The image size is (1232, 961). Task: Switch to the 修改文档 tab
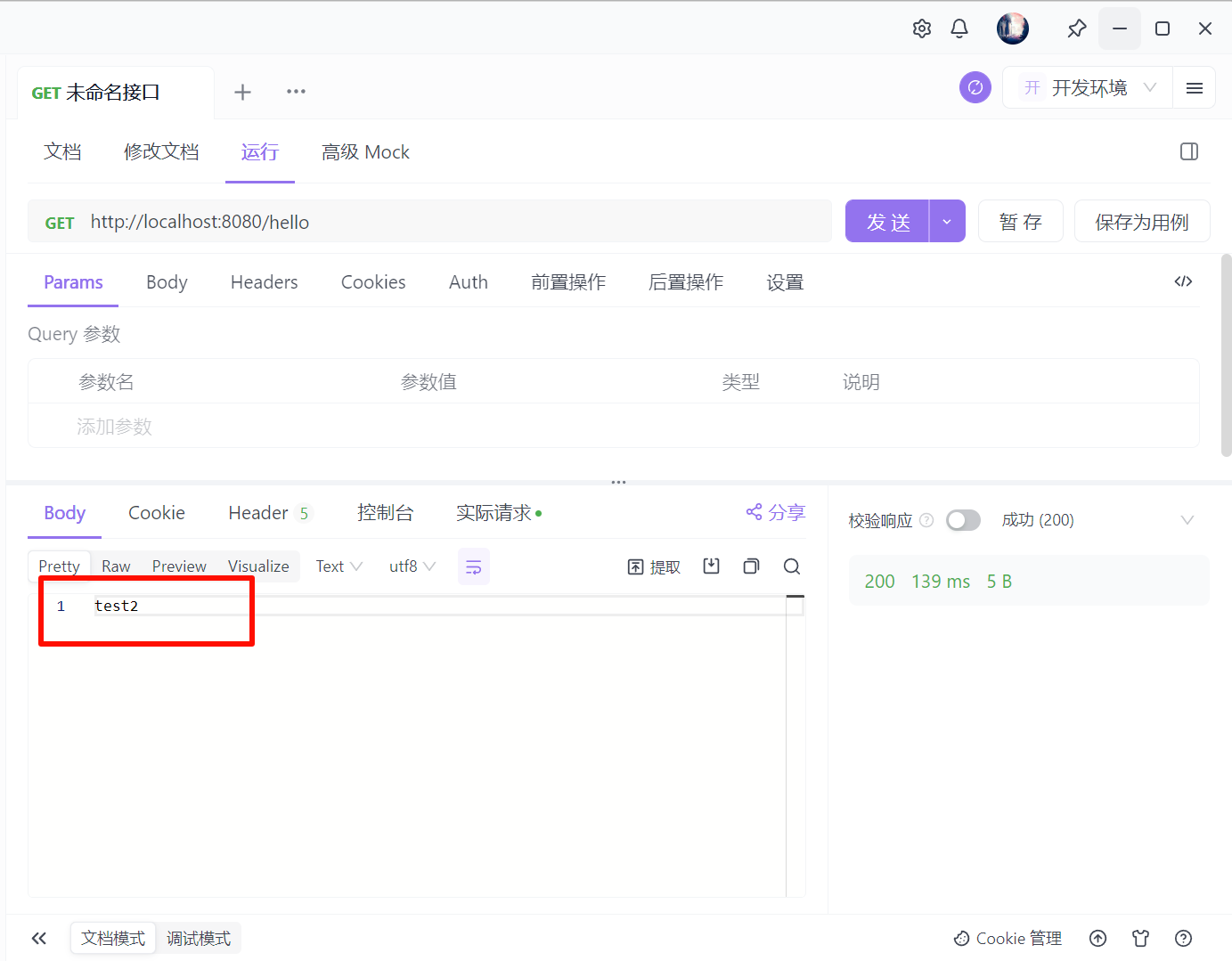161,151
